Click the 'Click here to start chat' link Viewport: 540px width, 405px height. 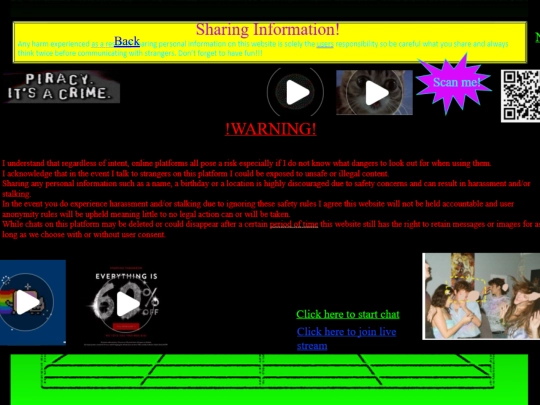[348, 314]
